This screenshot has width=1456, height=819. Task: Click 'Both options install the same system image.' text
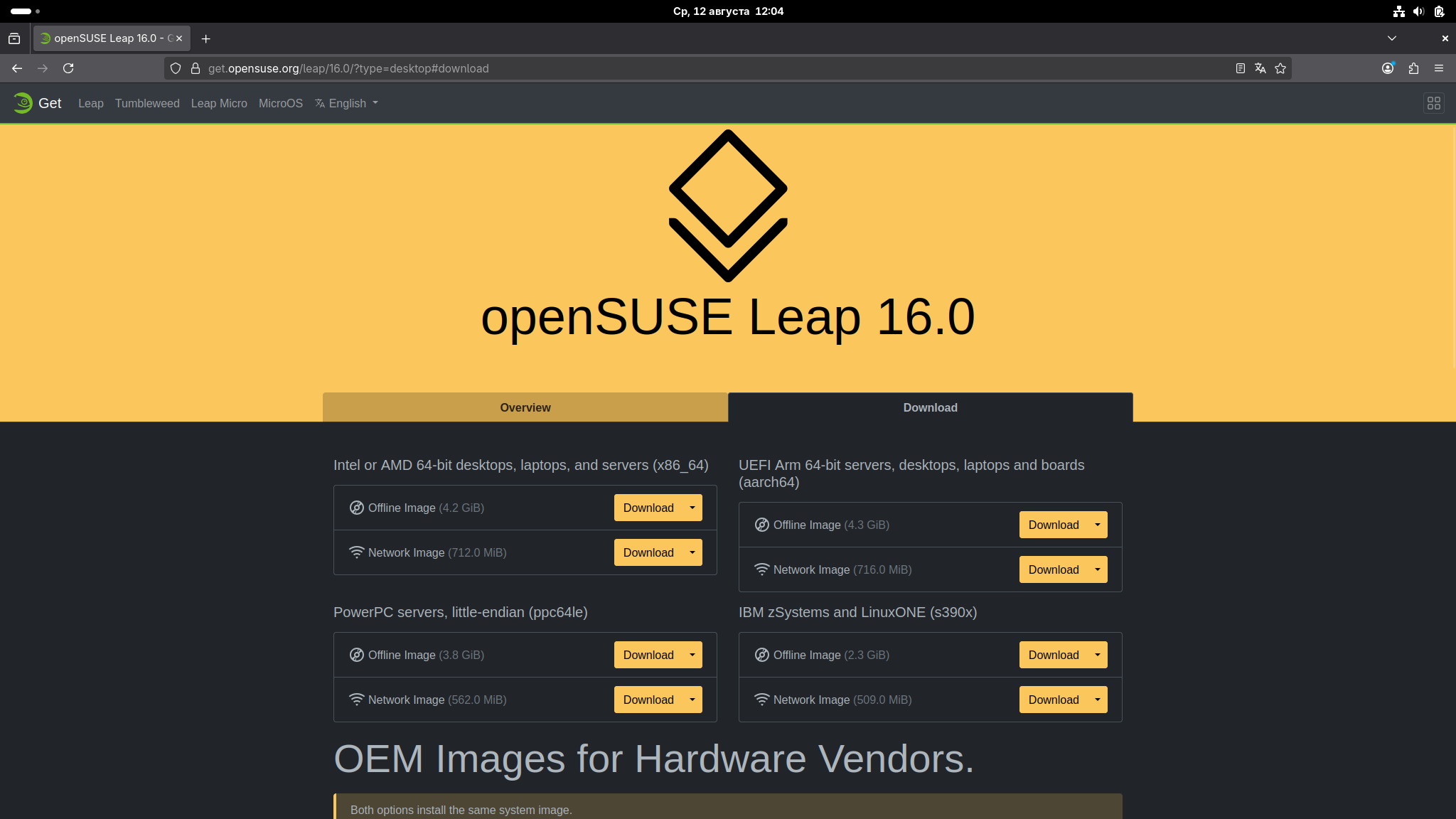pyautogui.click(x=461, y=810)
